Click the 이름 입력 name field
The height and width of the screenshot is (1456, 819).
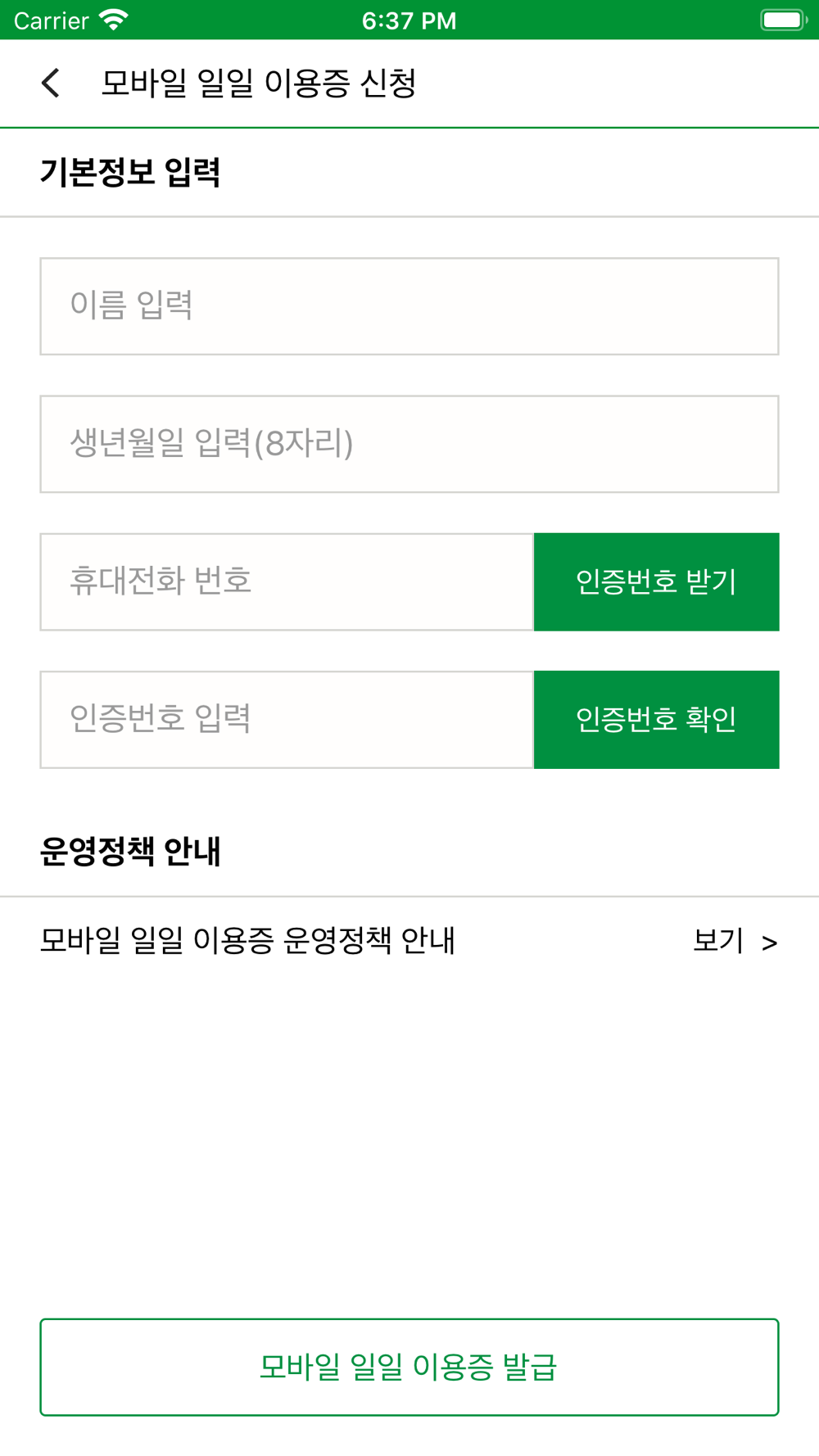409,306
